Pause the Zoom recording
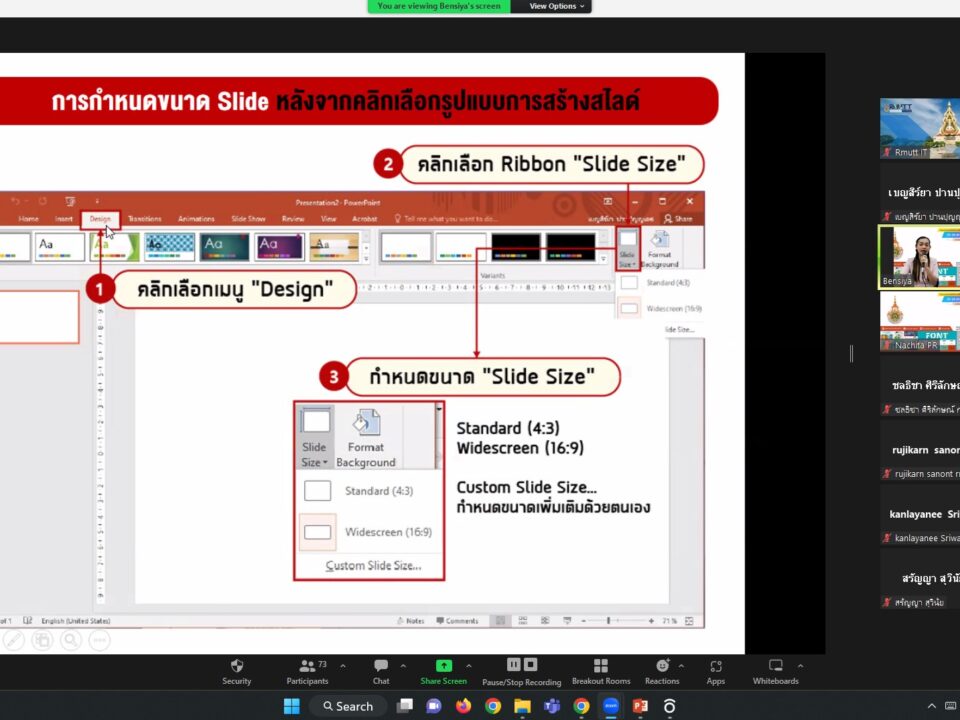The image size is (960, 720). click(514, 665)
